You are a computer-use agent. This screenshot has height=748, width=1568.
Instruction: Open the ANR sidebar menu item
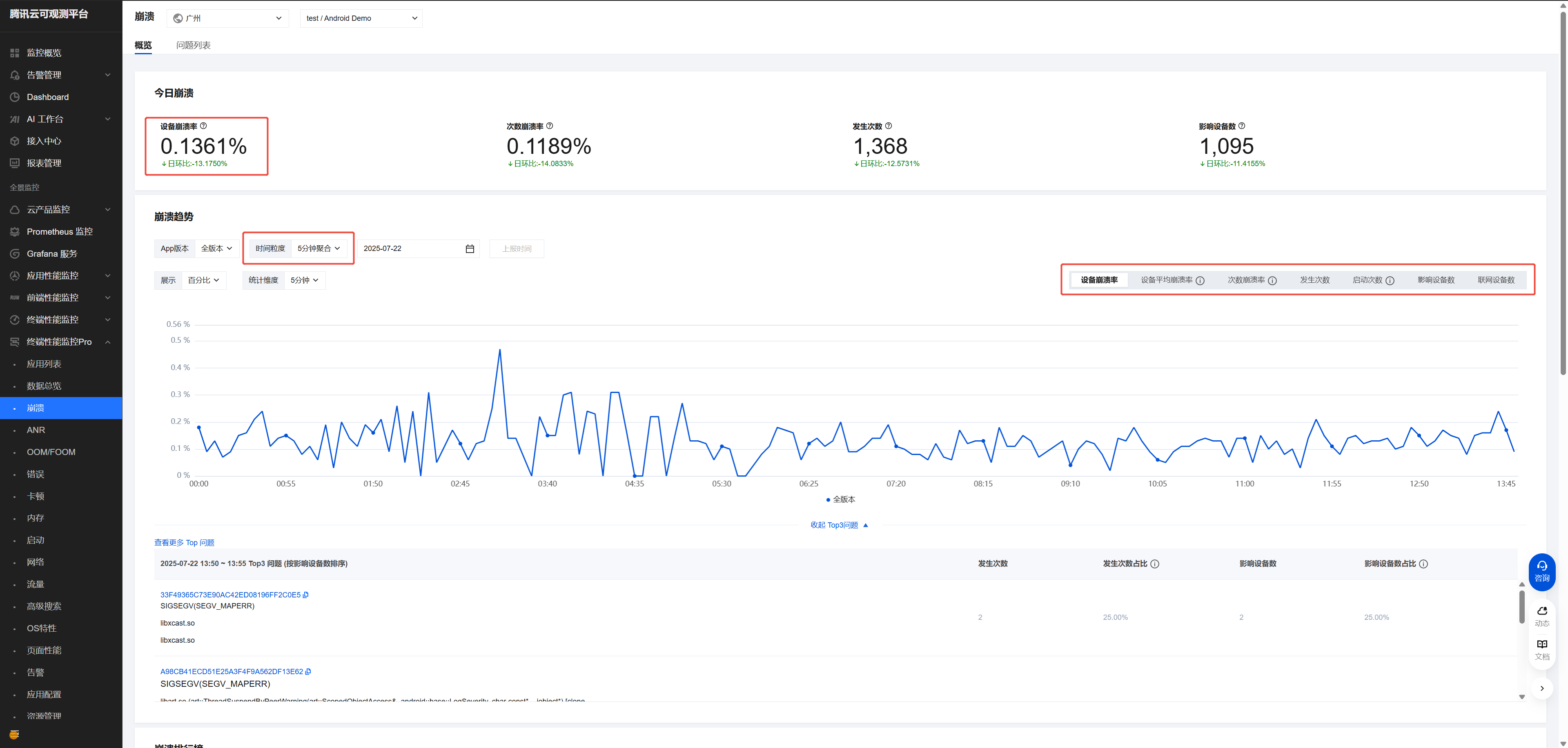coord(36,430)
